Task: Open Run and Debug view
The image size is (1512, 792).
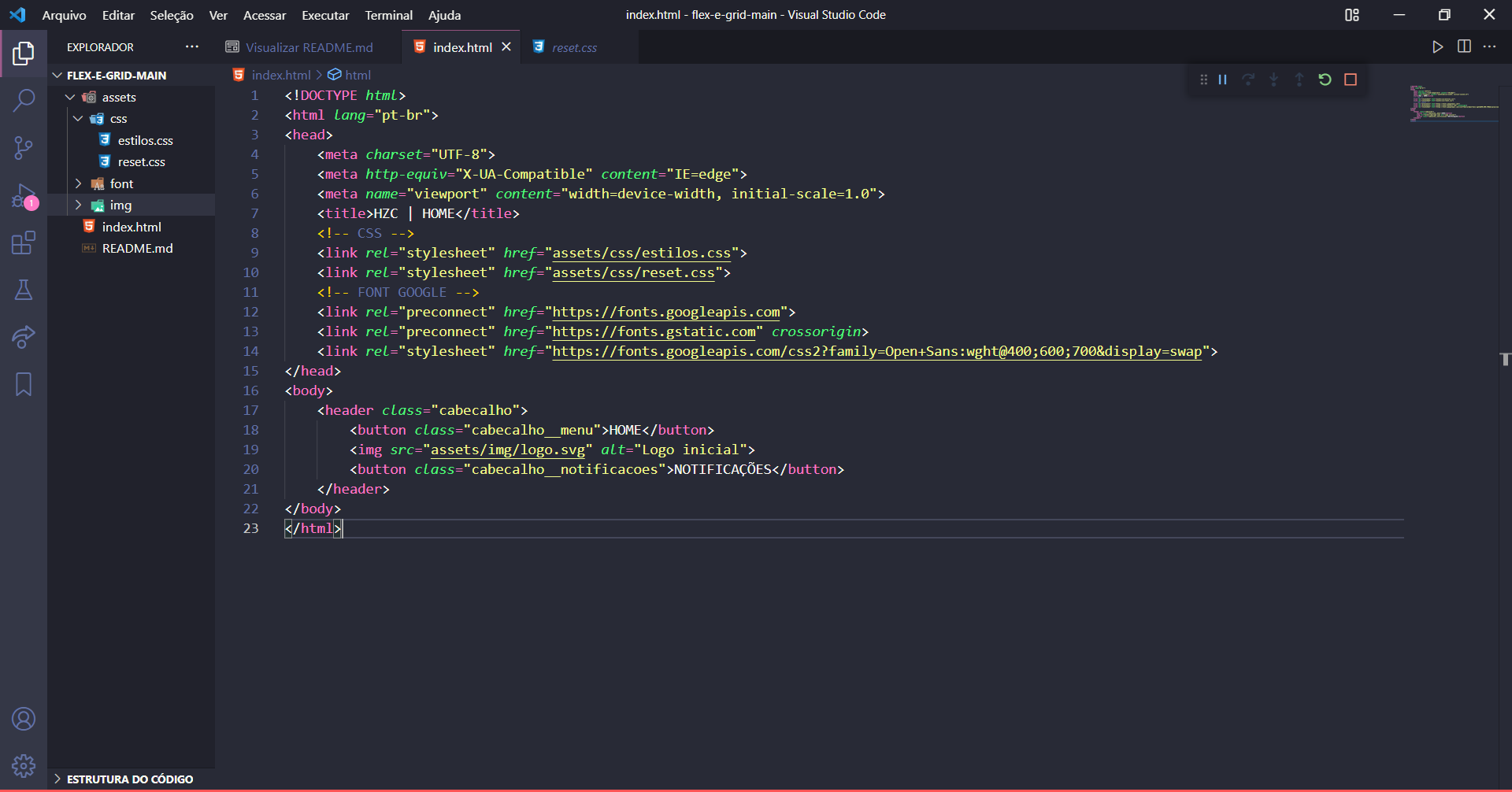Action: pos(24,195)
